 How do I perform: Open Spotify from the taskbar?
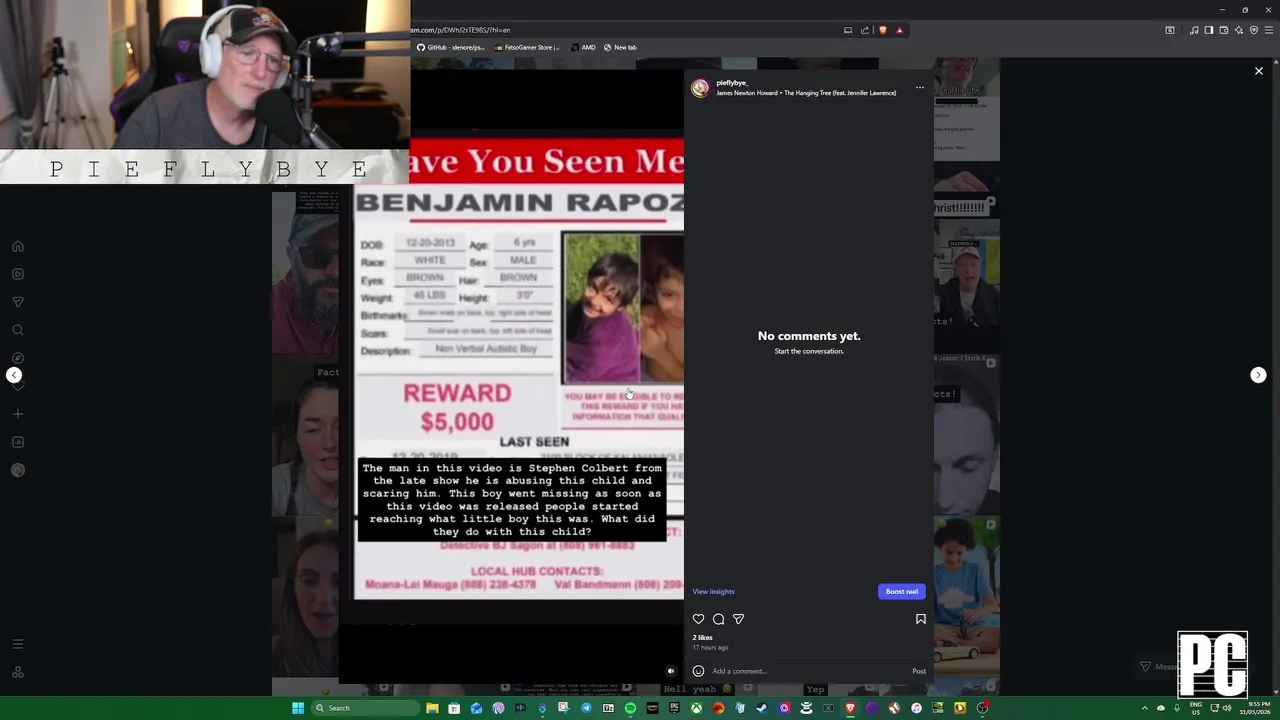(630, 708)
